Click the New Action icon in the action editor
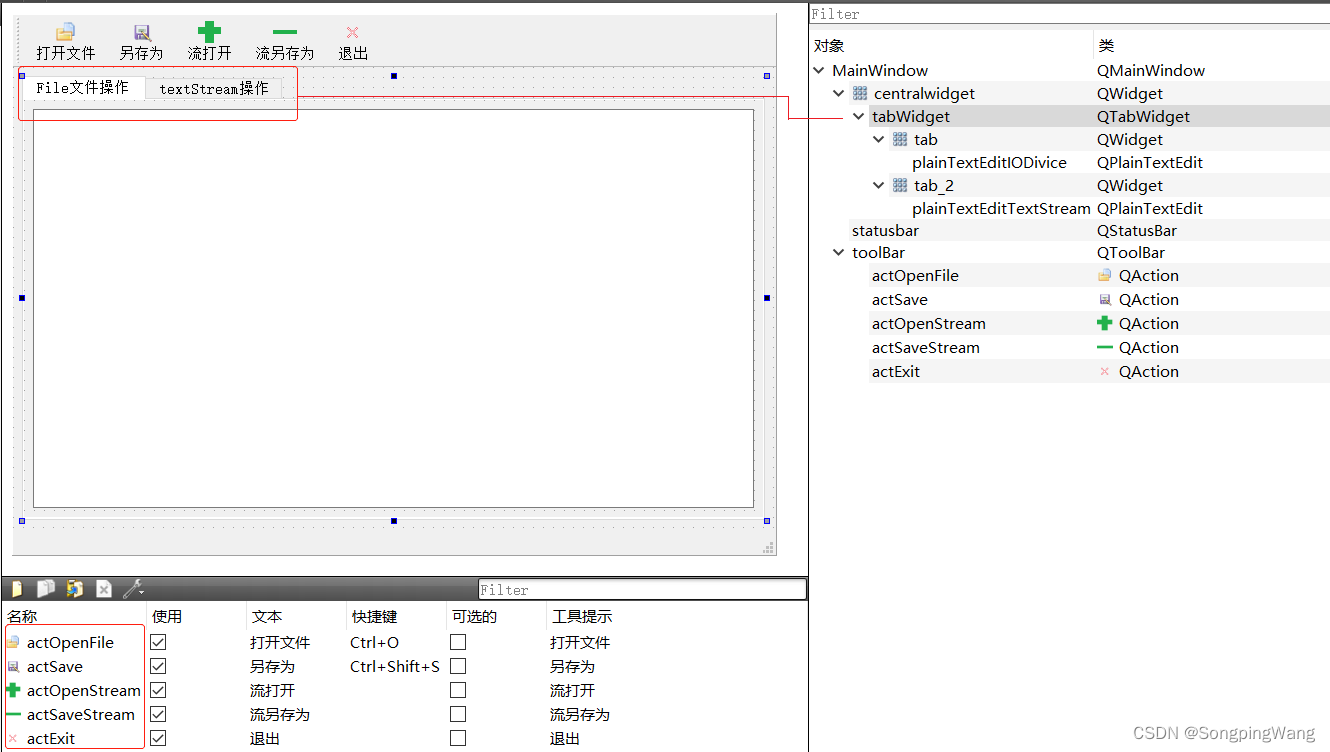The image size is (1330, 752). click(16, 588)
